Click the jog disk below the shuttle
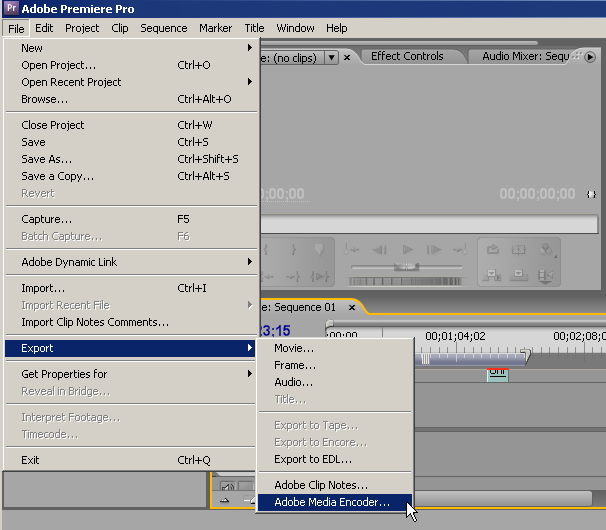This screenshot has height=530, width=606. [x=405, y=281]
